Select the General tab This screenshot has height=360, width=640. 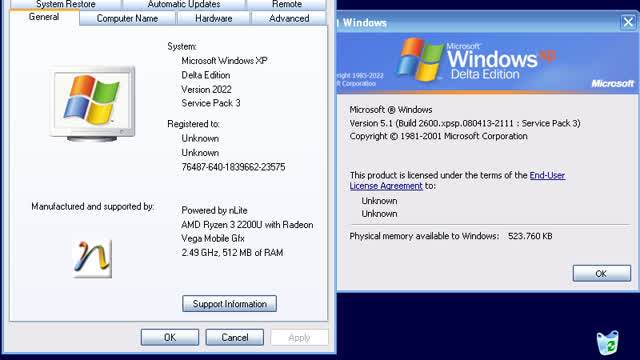pyautogui.click(x=44, y=17)
